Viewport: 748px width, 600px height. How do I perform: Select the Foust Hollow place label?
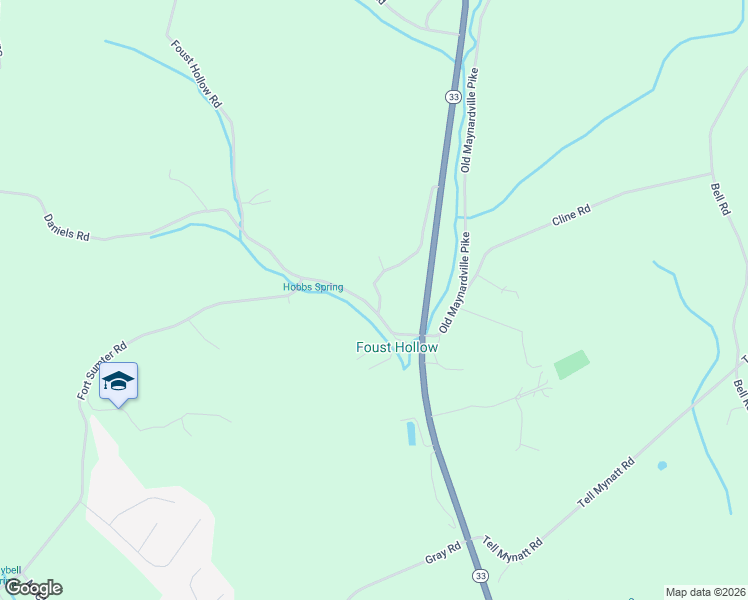(x=397, y=347)
